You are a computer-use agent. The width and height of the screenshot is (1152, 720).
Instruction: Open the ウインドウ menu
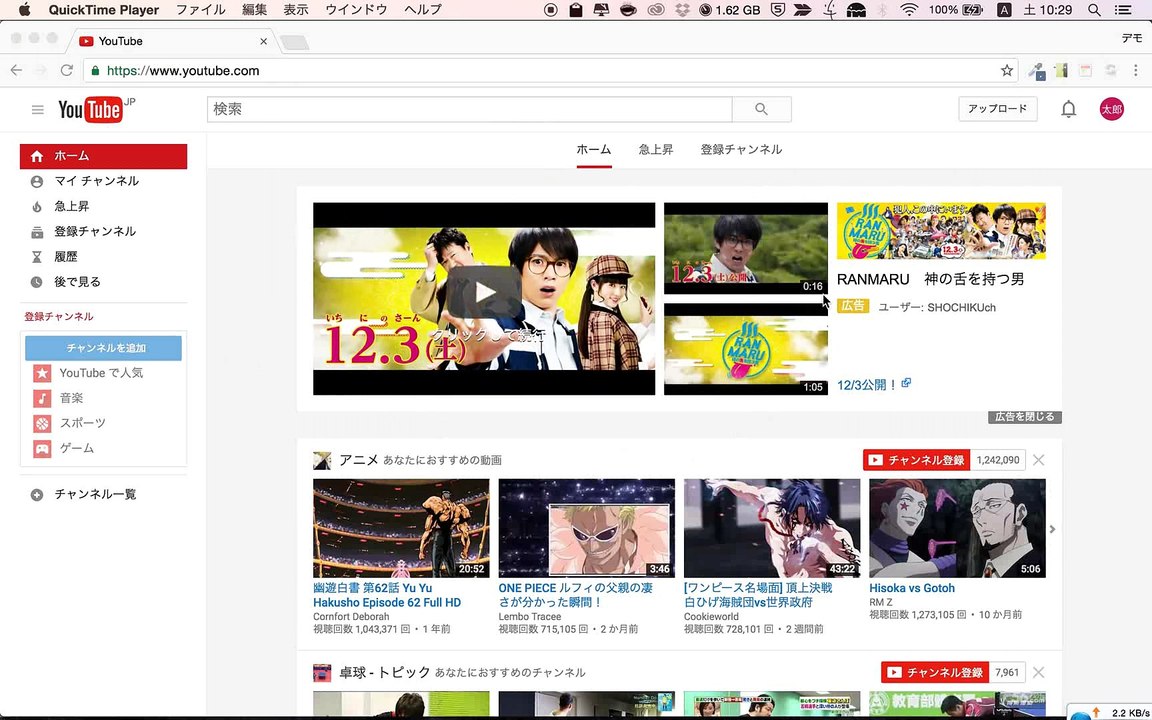point(356,10)
